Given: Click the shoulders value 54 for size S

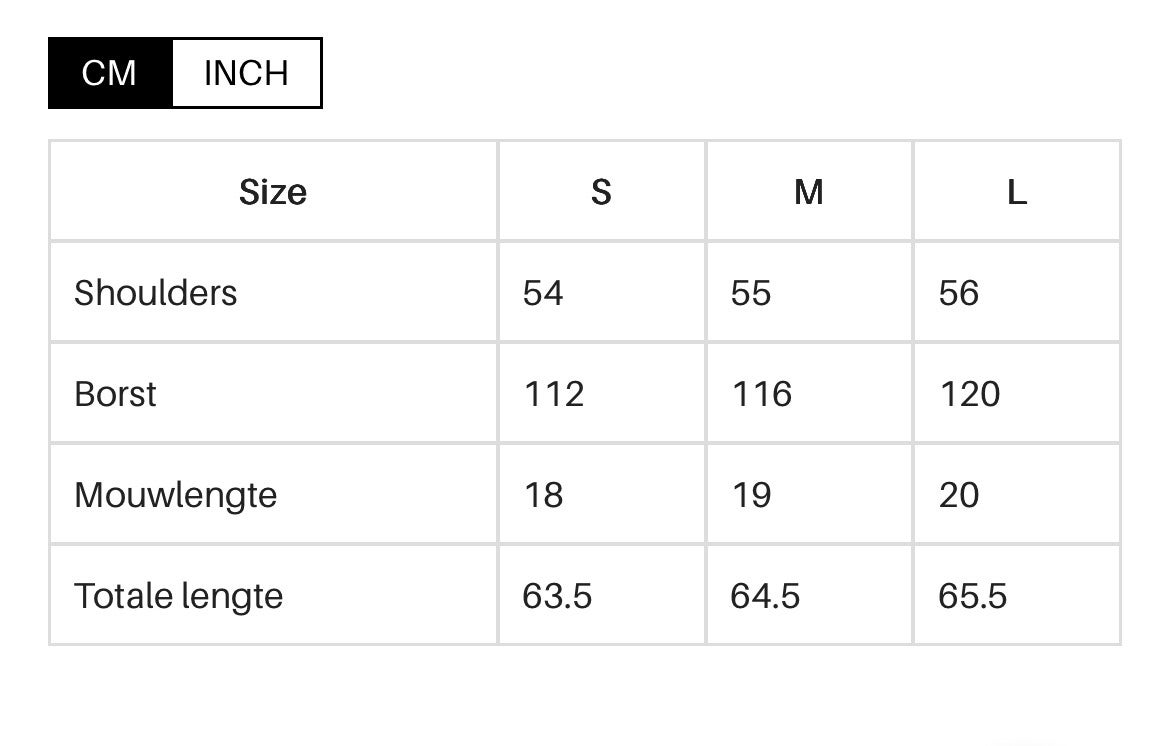Looking at the screenshot, I should (543, 293).
